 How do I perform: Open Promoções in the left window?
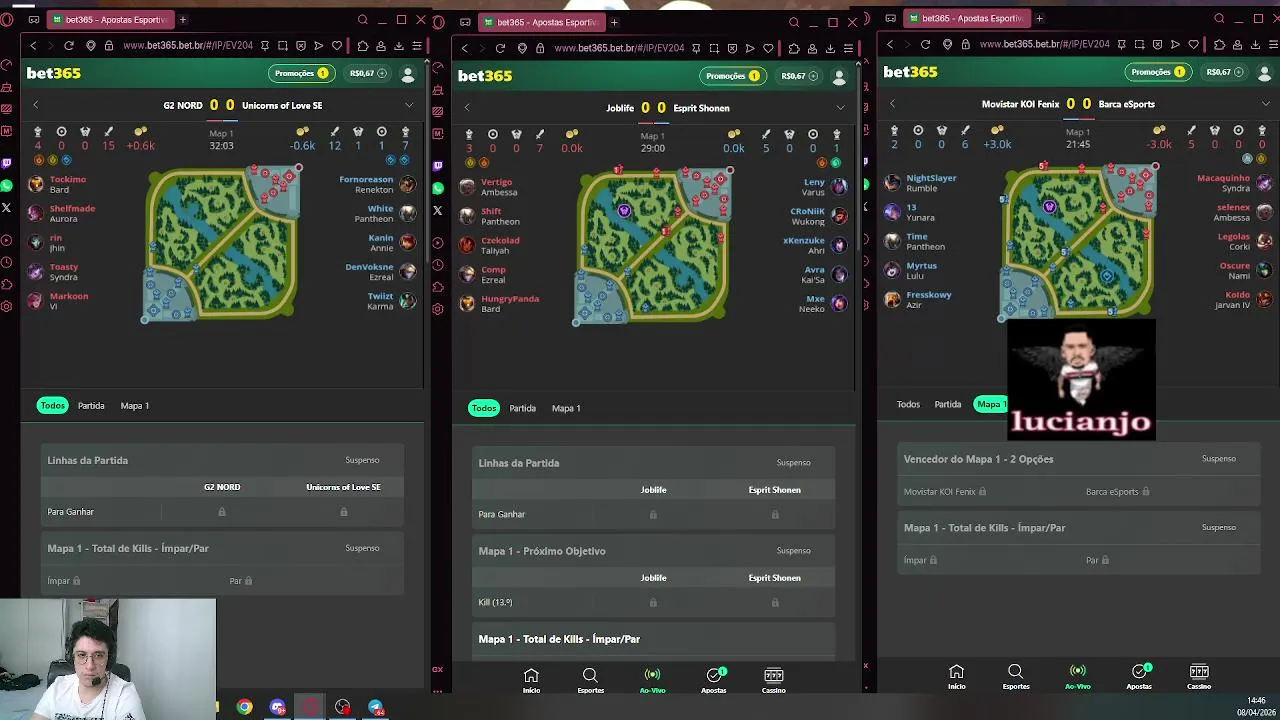pyautogui.click(x=302, y=73)
